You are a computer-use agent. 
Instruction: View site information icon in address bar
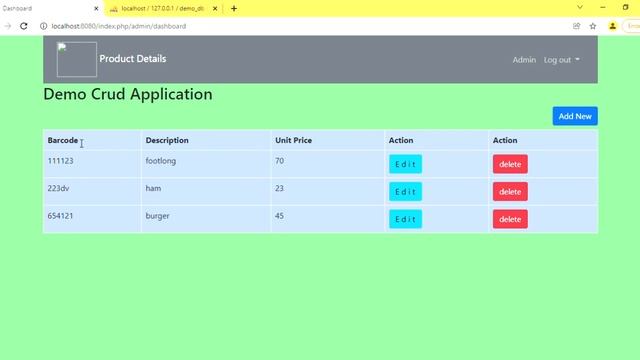click(x=43, y=26)
